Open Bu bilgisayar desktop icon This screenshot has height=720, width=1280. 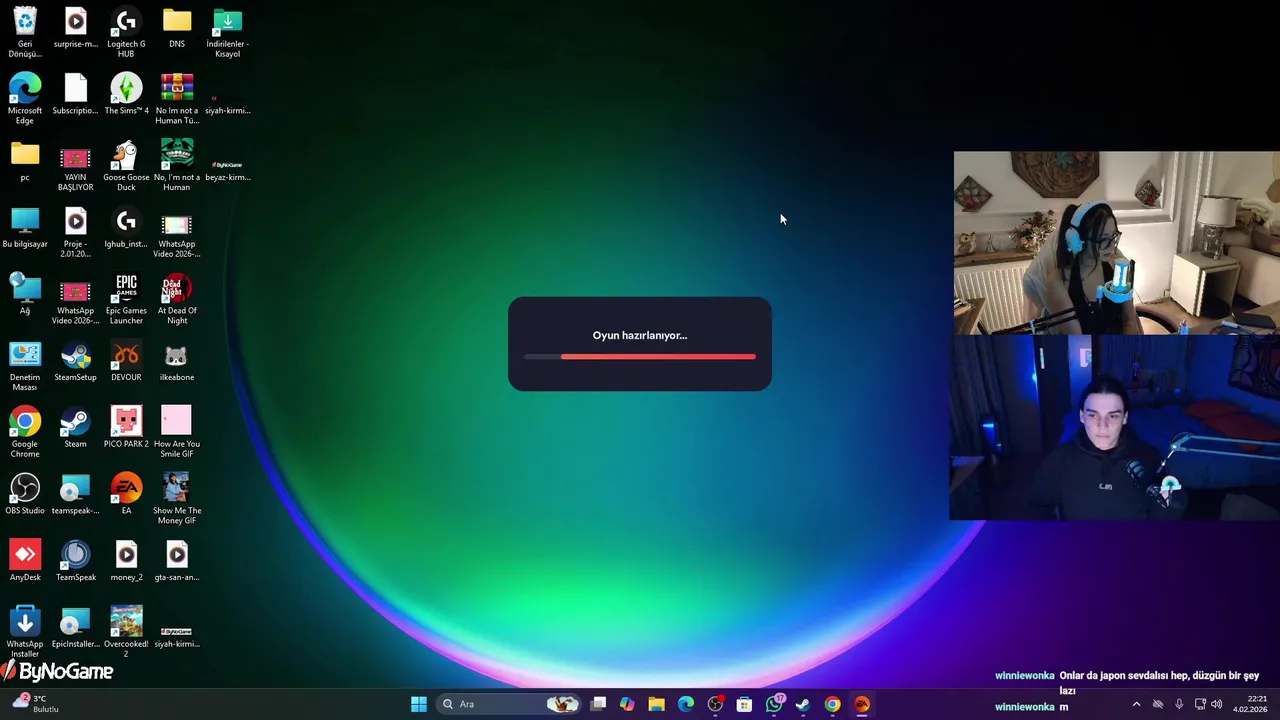pos(25,229)
